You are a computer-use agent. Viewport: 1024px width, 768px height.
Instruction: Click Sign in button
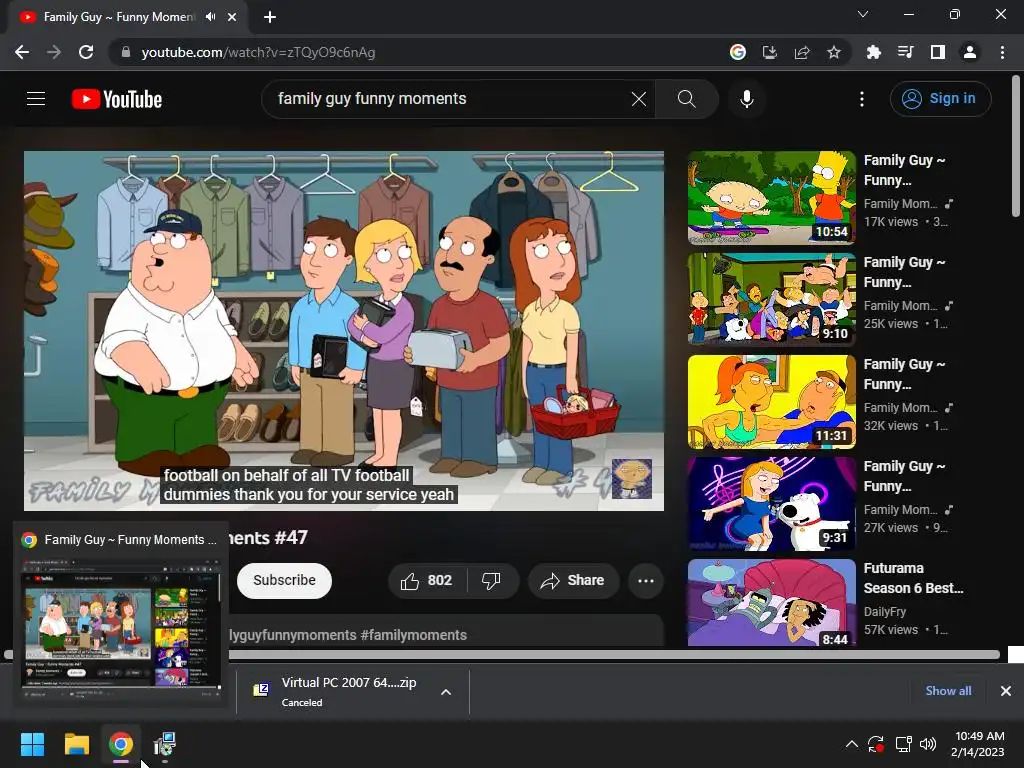point(940,99)
